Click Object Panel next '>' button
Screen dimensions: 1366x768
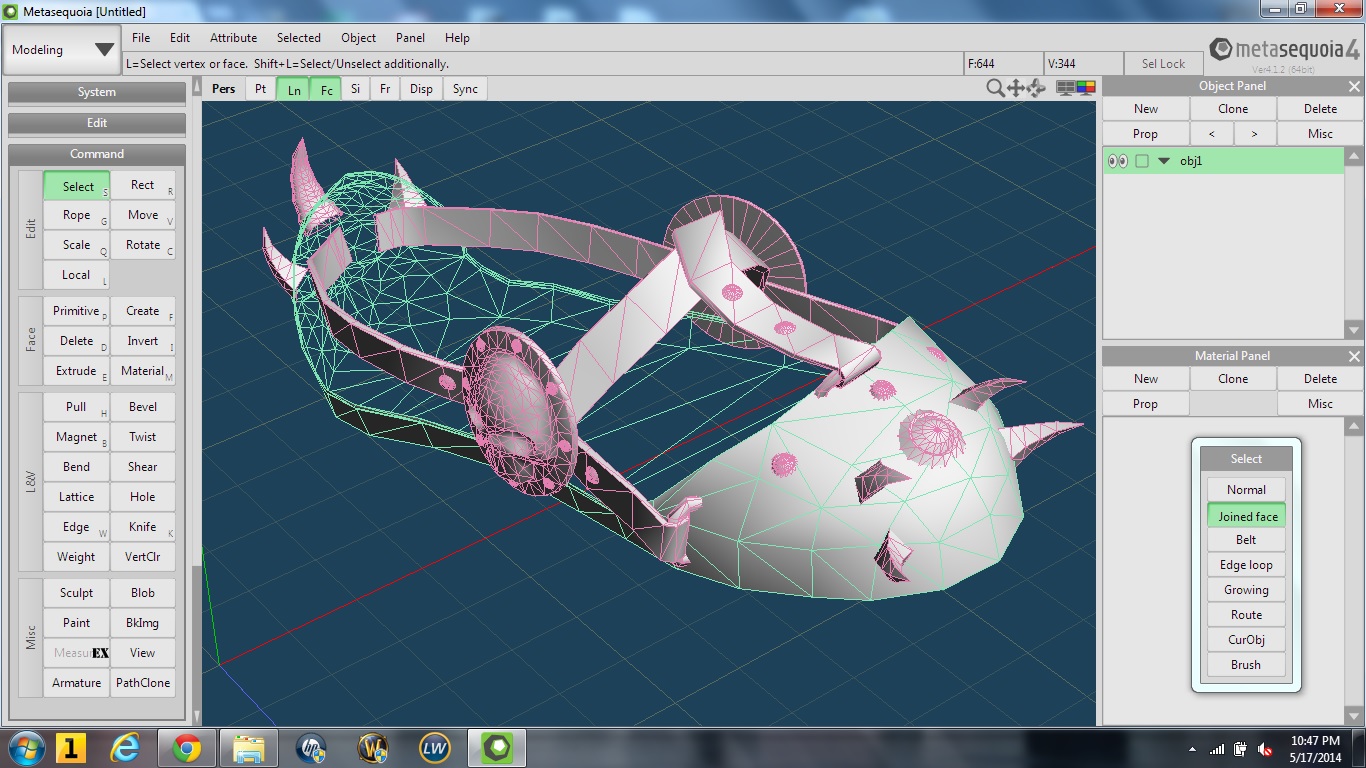[x=1255, y=134]
